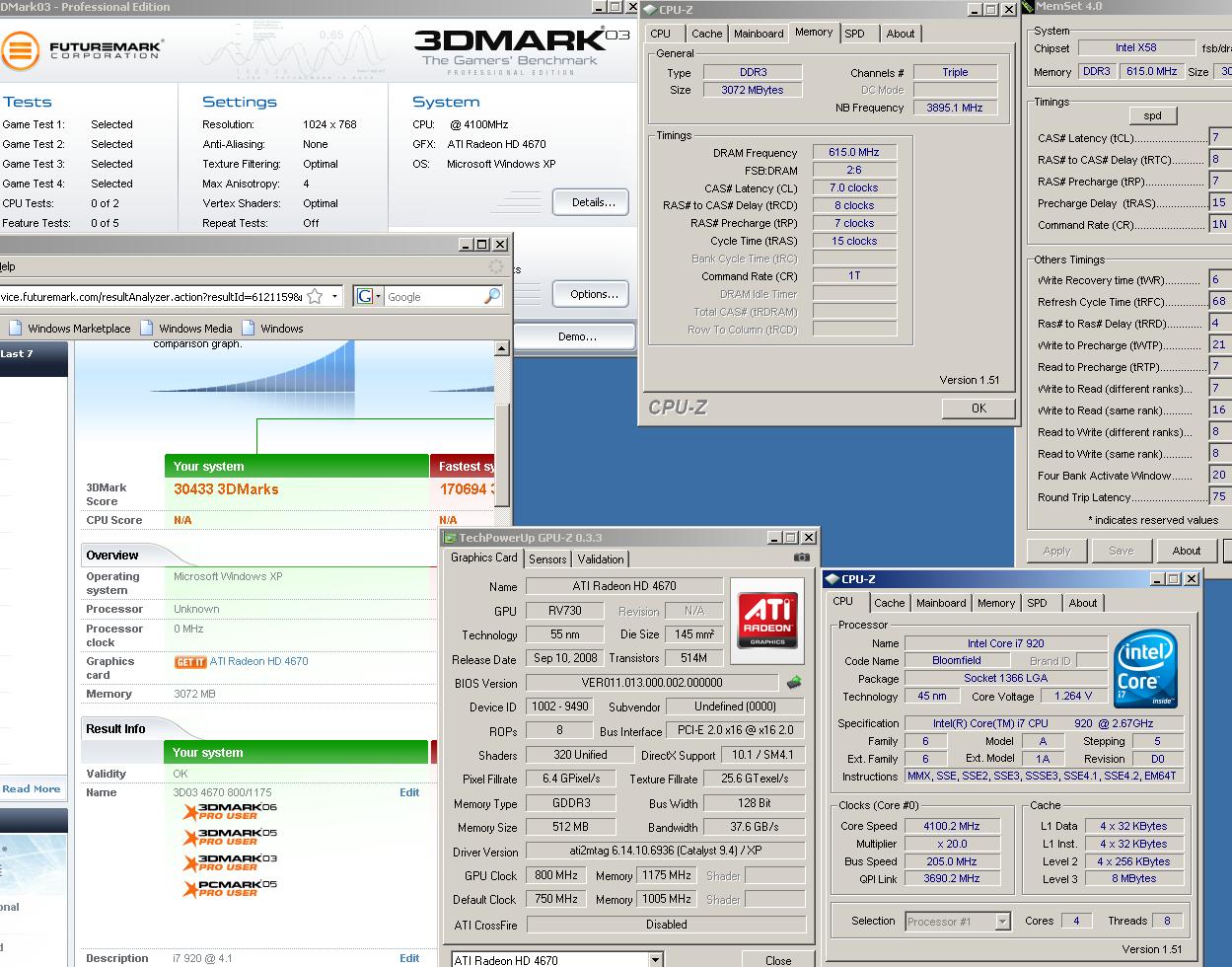Open the Read More link

tap(32, 789)
